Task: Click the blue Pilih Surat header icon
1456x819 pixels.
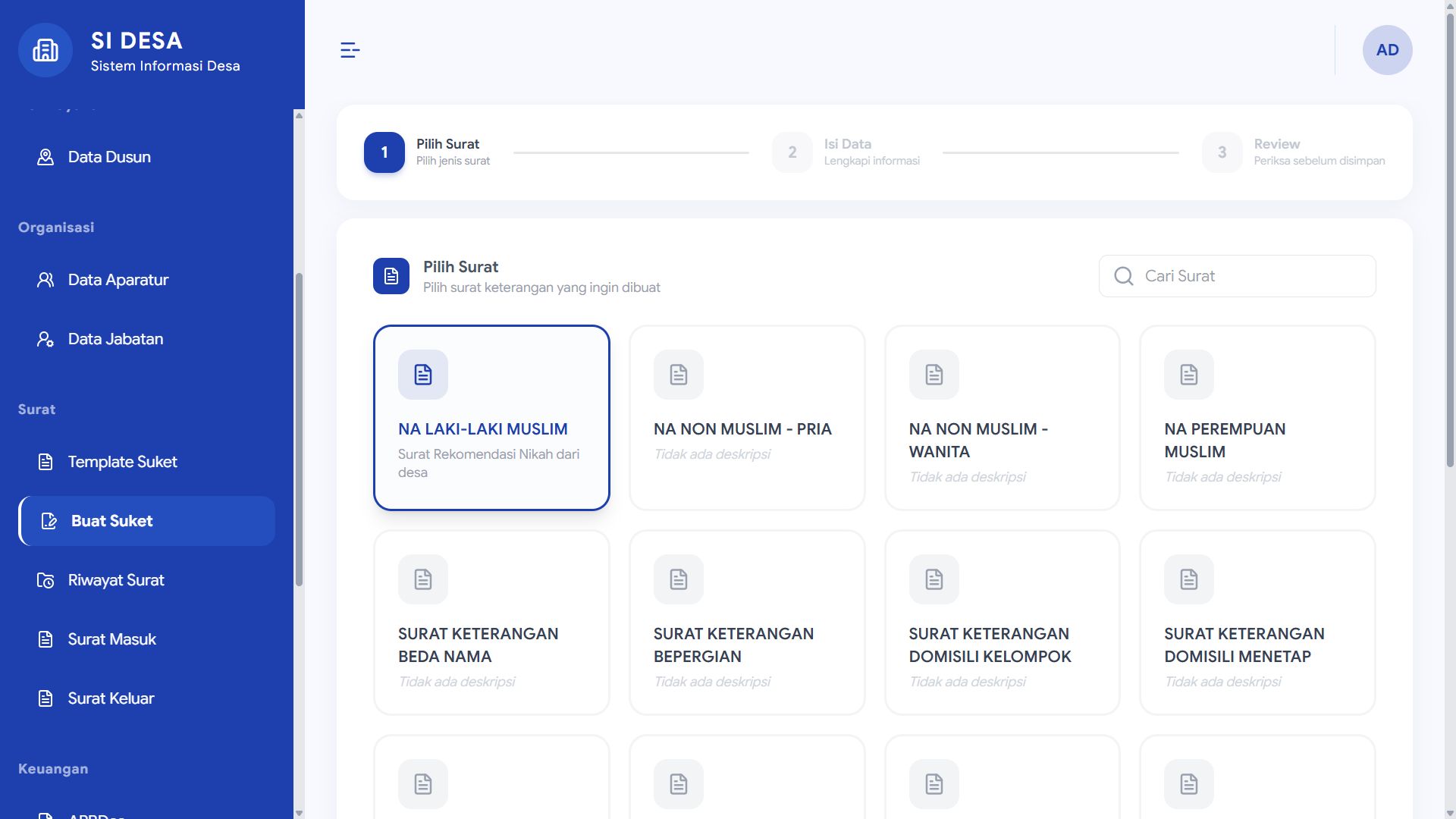Action: point(391,276)
